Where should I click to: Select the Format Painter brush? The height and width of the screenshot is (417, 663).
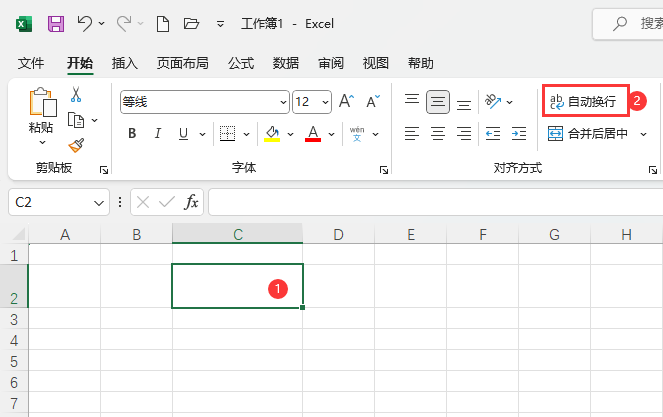click(x=77, y=146)
